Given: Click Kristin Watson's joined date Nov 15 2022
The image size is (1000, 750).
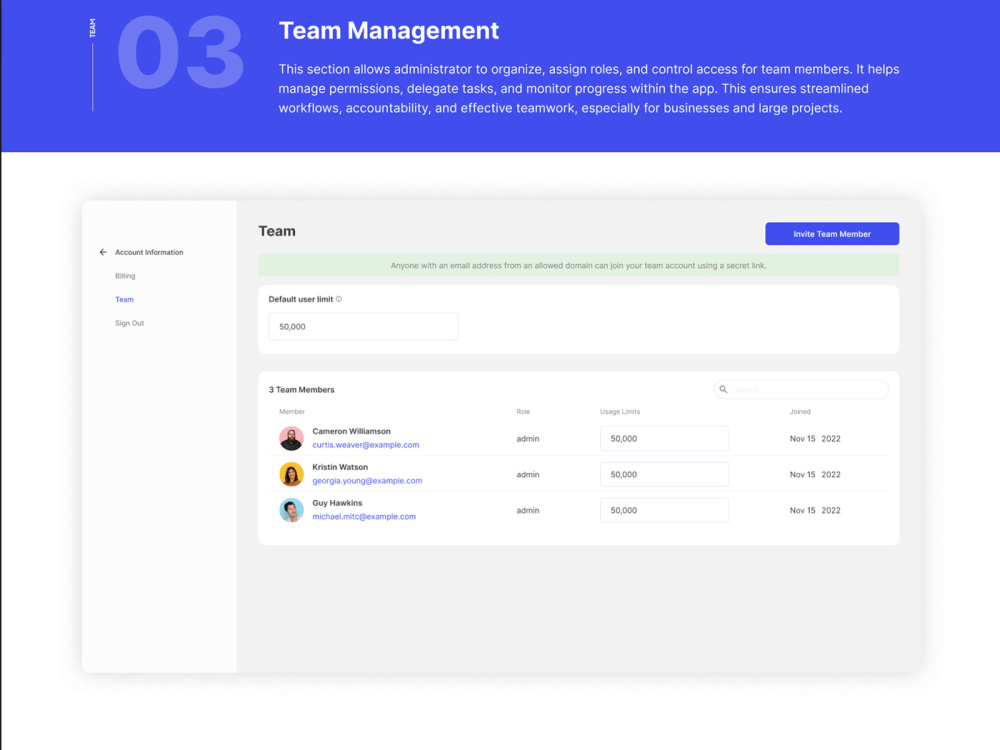Looking at the screenshot, I should coord(815,474).
